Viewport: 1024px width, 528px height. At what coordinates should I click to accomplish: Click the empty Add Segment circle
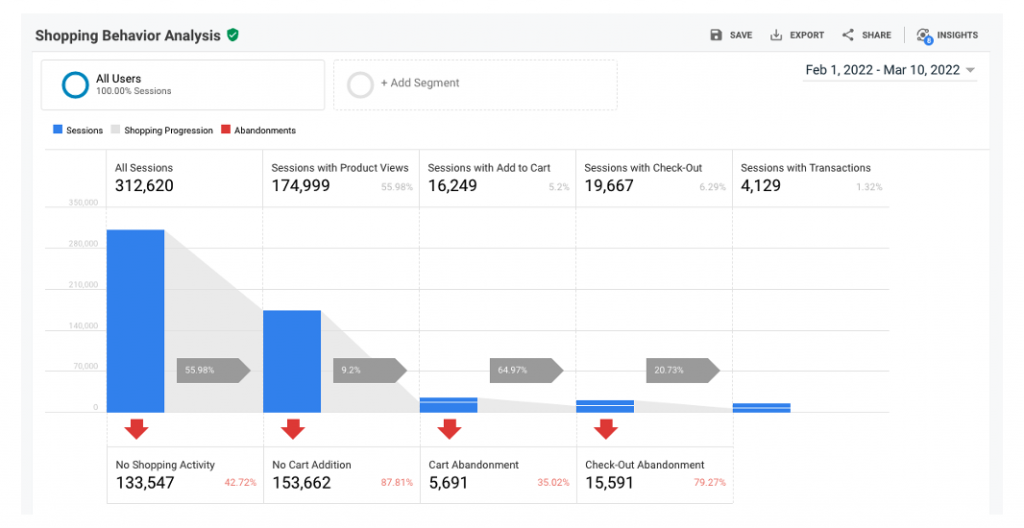[x=360, y=85]
